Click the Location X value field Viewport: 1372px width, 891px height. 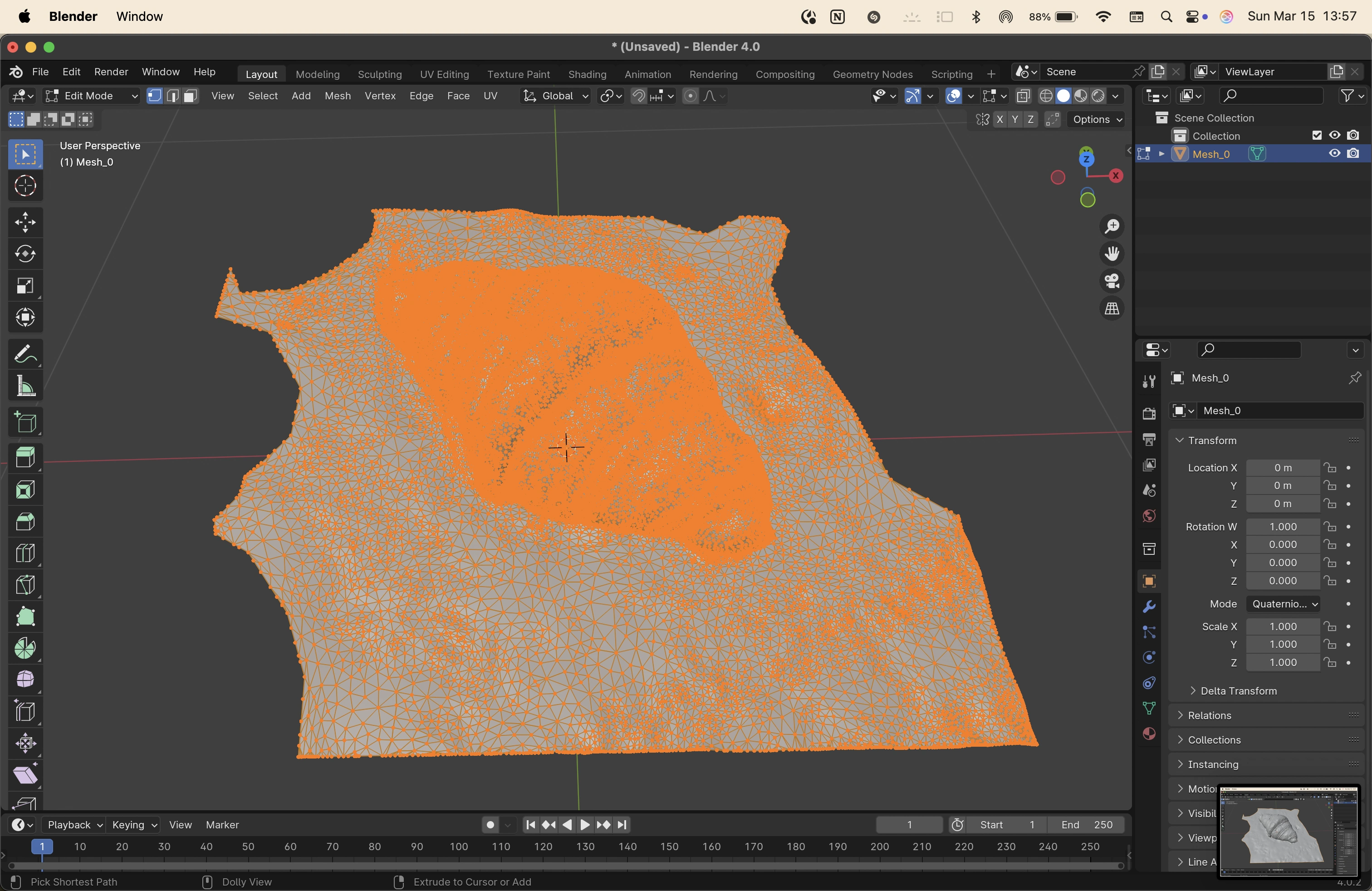point(1282,467)
